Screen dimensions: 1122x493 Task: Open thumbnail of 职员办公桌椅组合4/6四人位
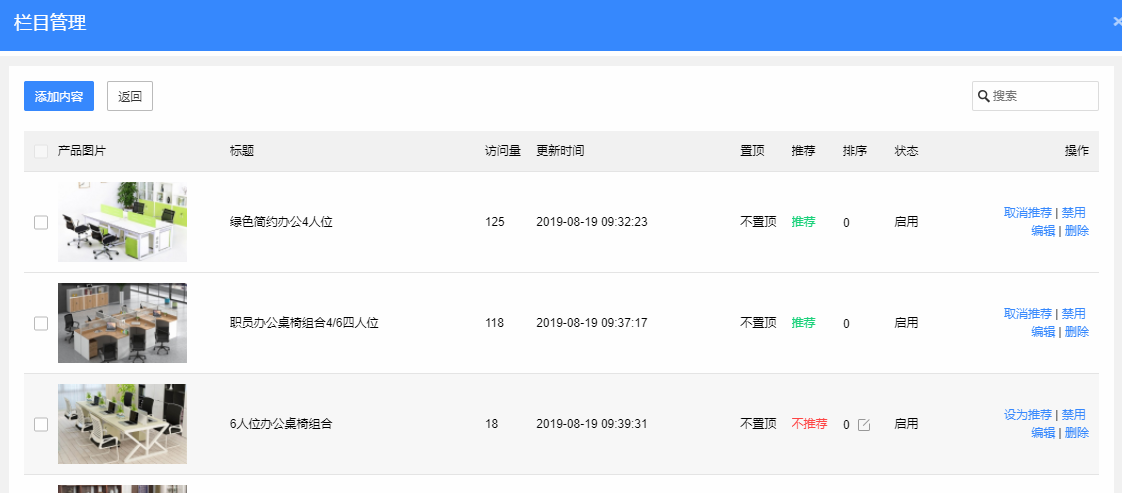pyautogui.click(x=122, y=323)
